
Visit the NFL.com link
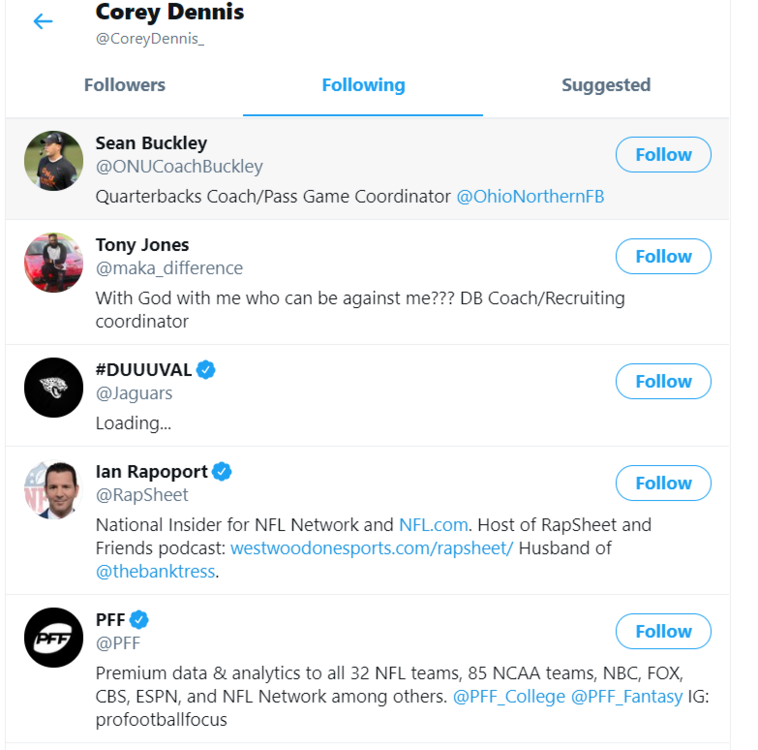(x=433, y=525)
